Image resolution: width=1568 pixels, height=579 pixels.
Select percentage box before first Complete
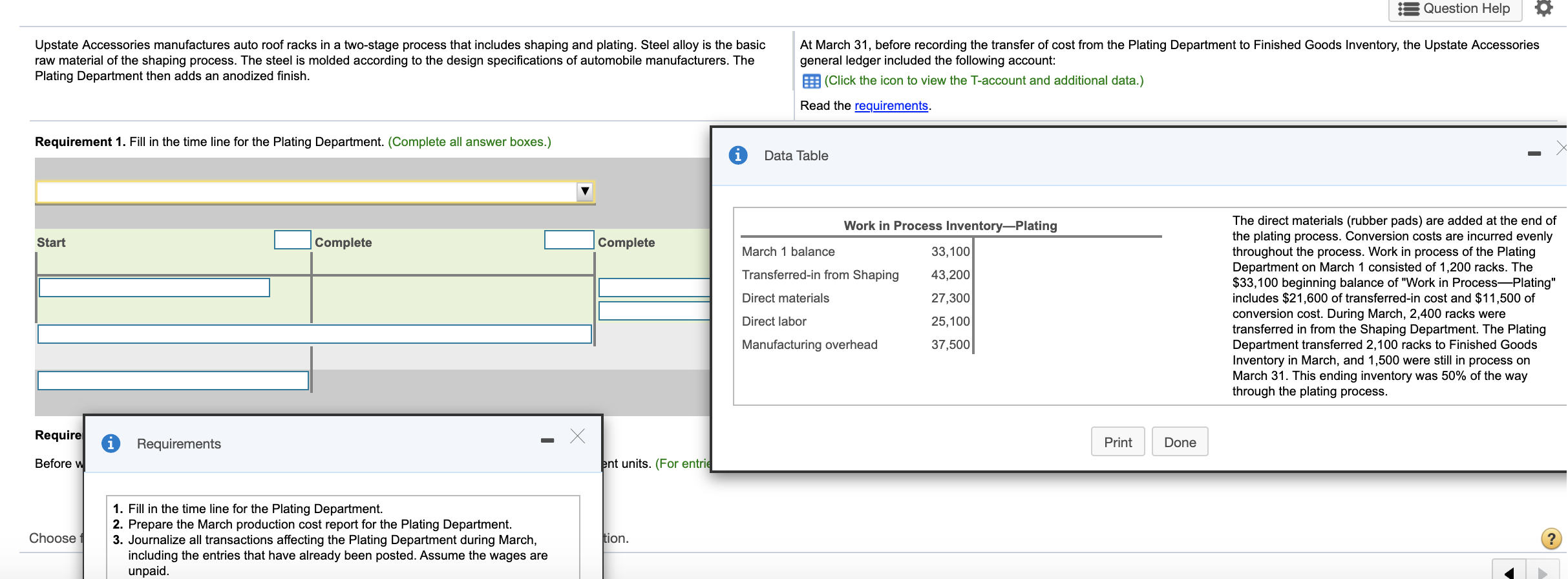pos(293,240)
